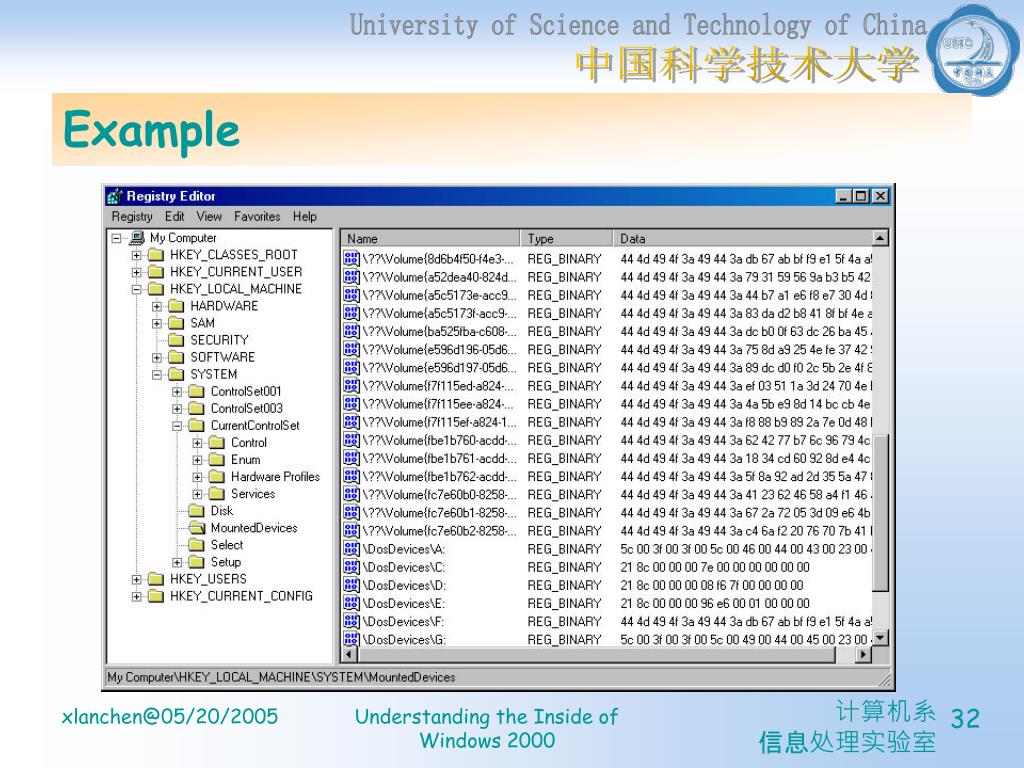The width and height of the screenshot is (1024, 768).
Task: Click the vertical scrollbar down arrow
Action: click(880, 638)
